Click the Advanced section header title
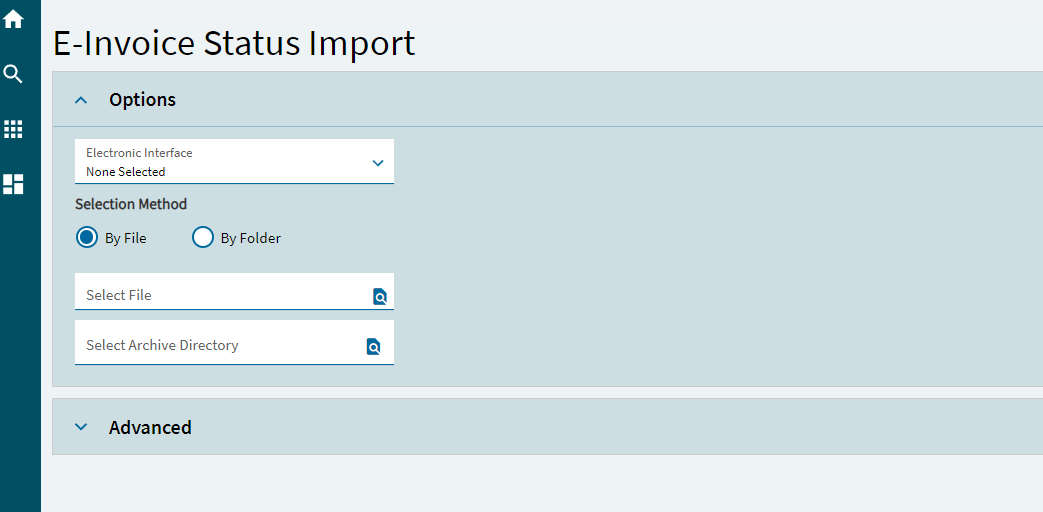This screenshot has width=1043, height=512. [150, 427]
